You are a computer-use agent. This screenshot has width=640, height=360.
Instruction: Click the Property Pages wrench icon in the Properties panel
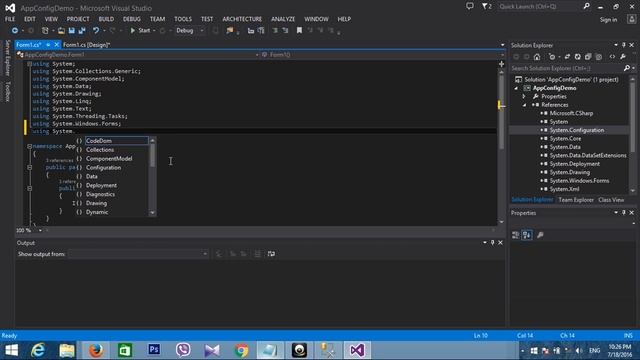pos(540,235)
